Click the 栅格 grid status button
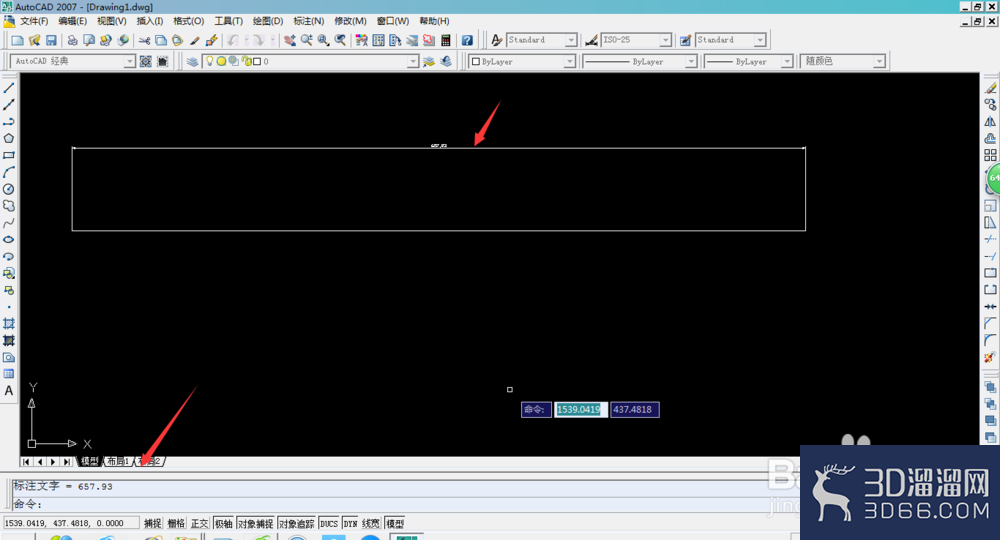1000x540 pixels. (176, 523)
